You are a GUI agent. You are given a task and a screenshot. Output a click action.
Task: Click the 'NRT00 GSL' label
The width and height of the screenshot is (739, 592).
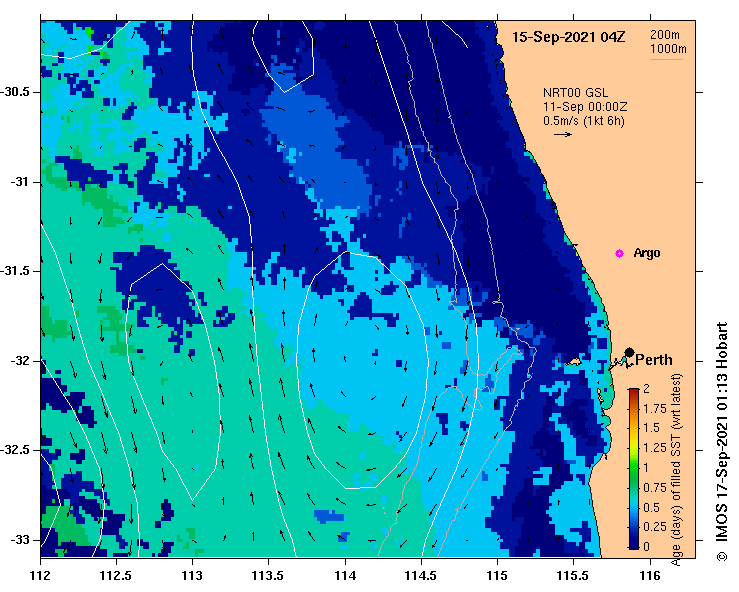575,93
